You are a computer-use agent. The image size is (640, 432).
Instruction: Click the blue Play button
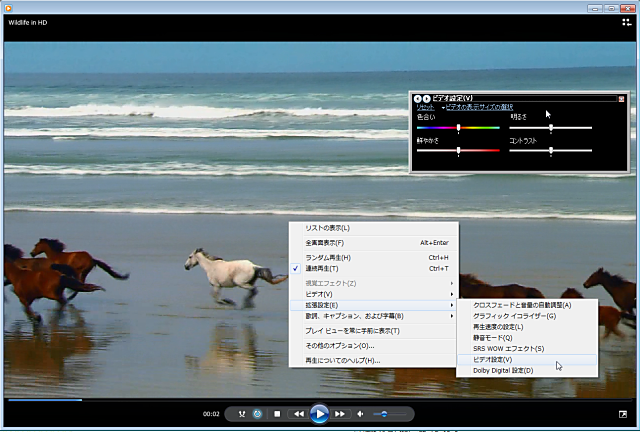[x=319, y=413]
